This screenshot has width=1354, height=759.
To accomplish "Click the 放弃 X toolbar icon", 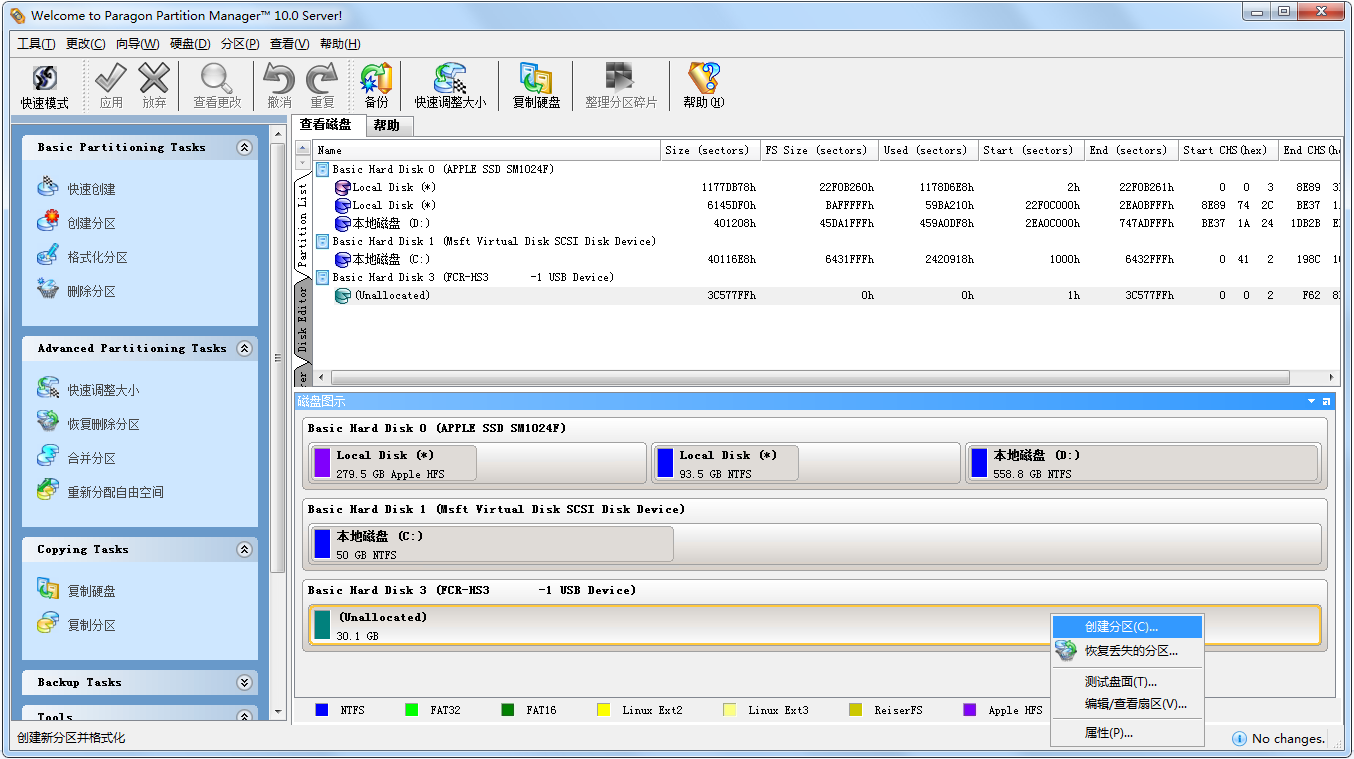I will tap(154, 86).
